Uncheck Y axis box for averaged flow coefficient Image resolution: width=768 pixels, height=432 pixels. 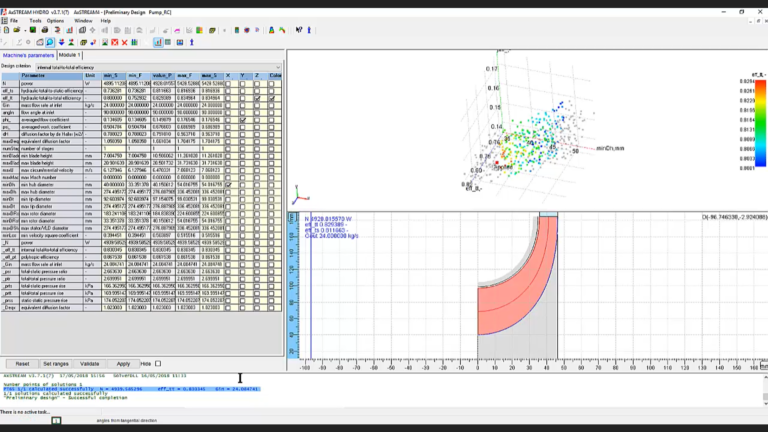pyautogui.click(x=242, y=120)
